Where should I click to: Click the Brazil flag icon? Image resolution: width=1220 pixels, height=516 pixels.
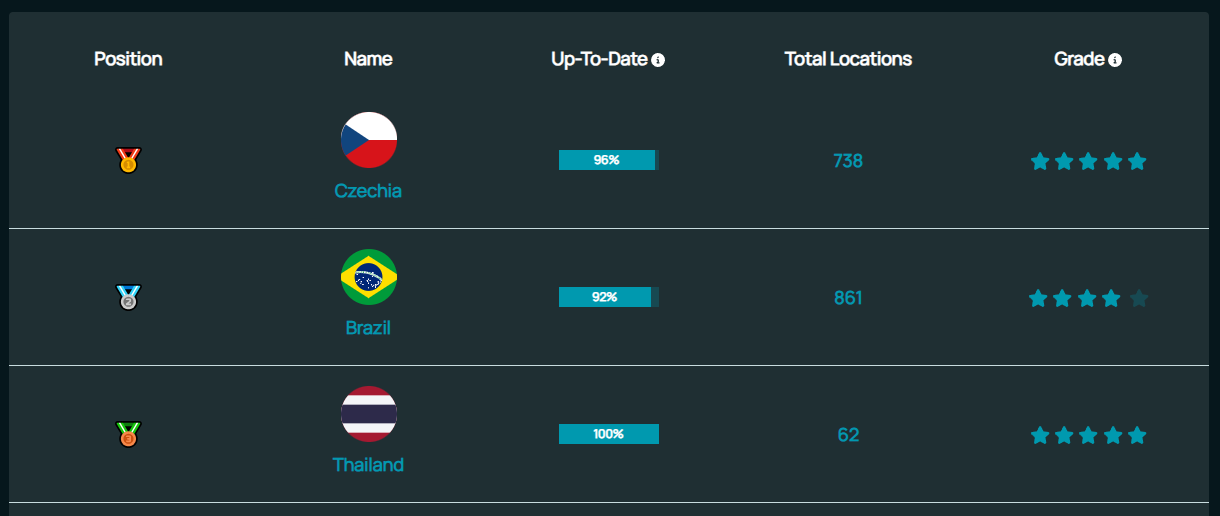[369, 277]
